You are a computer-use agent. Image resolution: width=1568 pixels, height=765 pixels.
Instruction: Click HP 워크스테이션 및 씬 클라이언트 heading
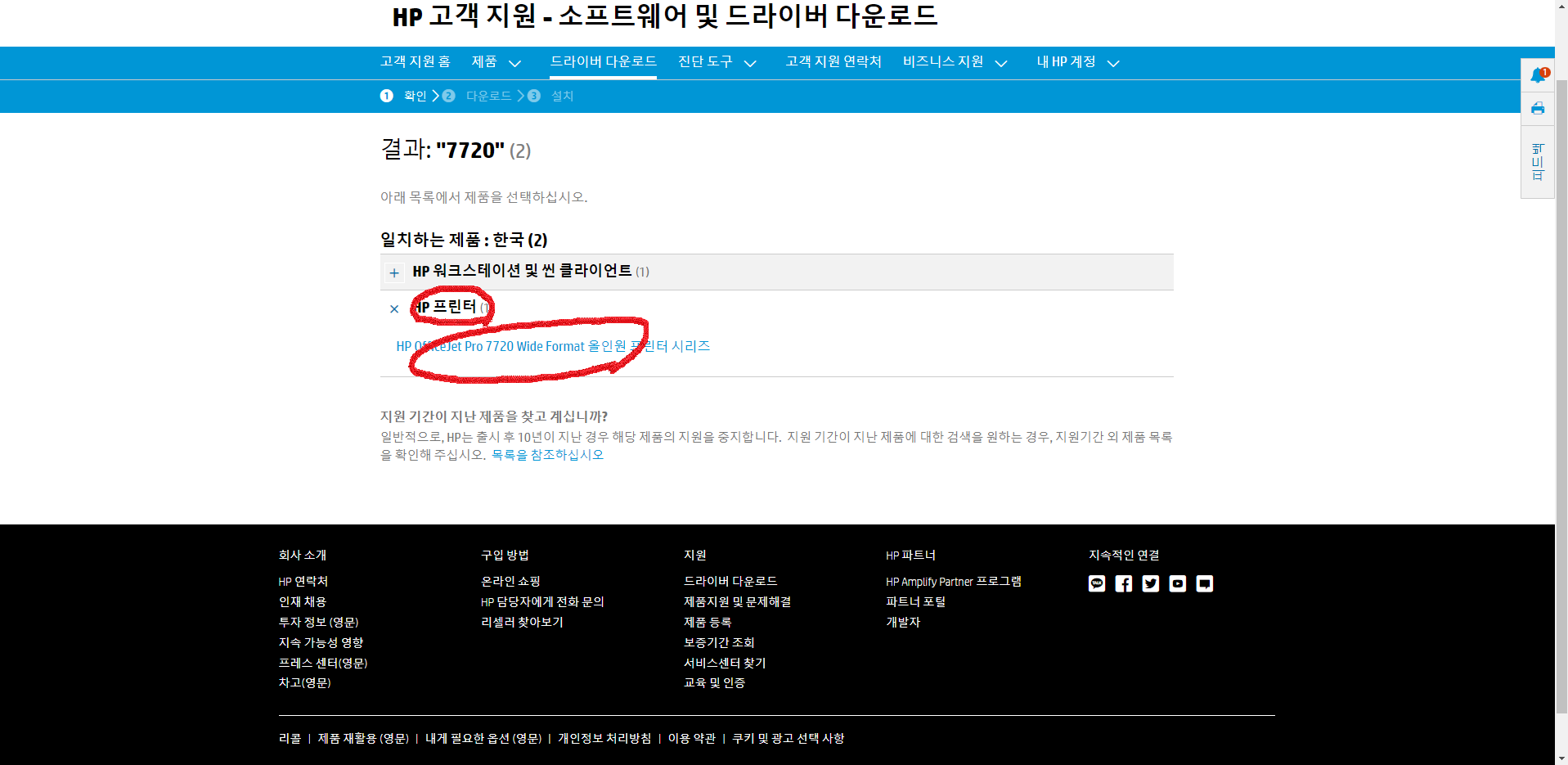[x=522, y=271]
